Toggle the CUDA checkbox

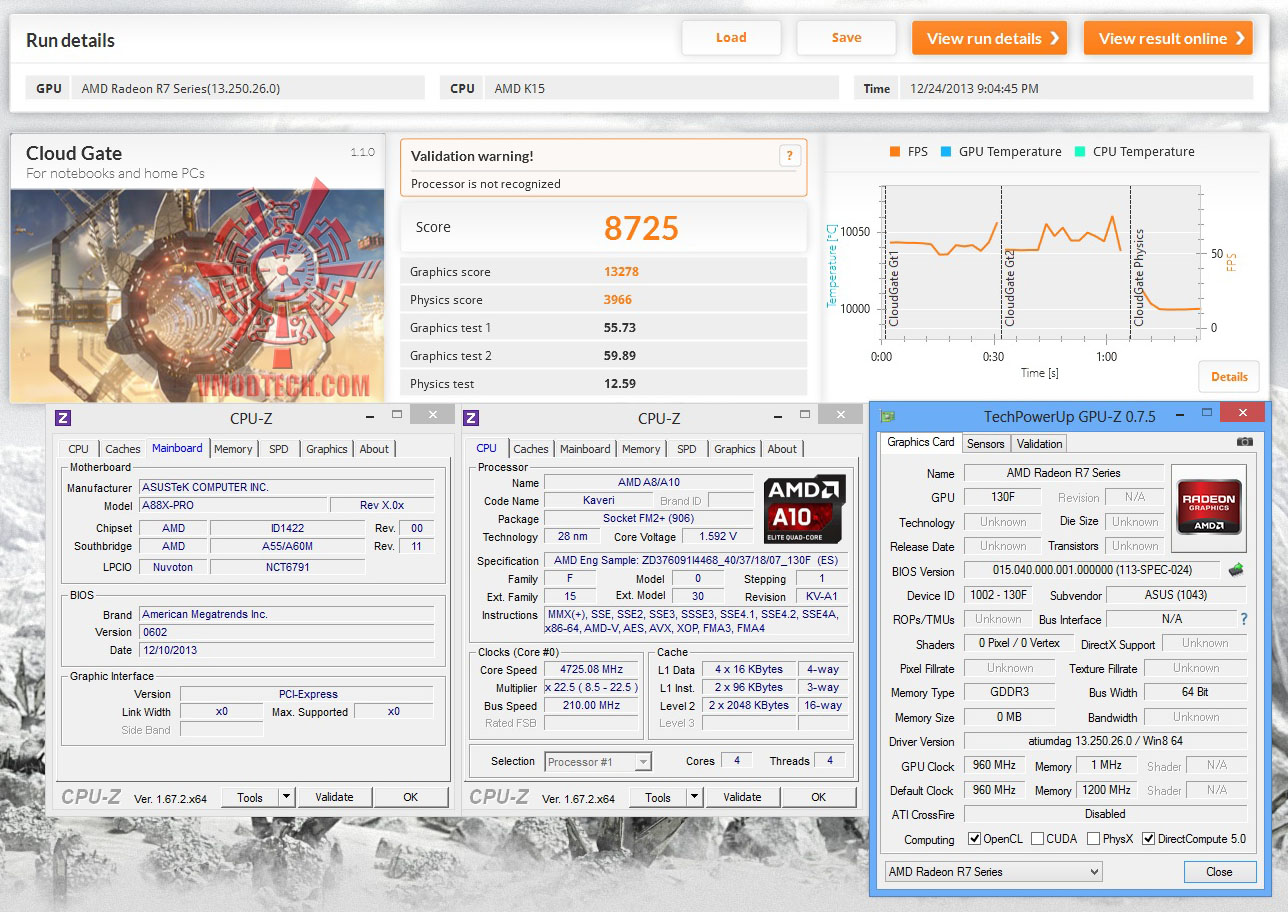tap(1037, 839)
